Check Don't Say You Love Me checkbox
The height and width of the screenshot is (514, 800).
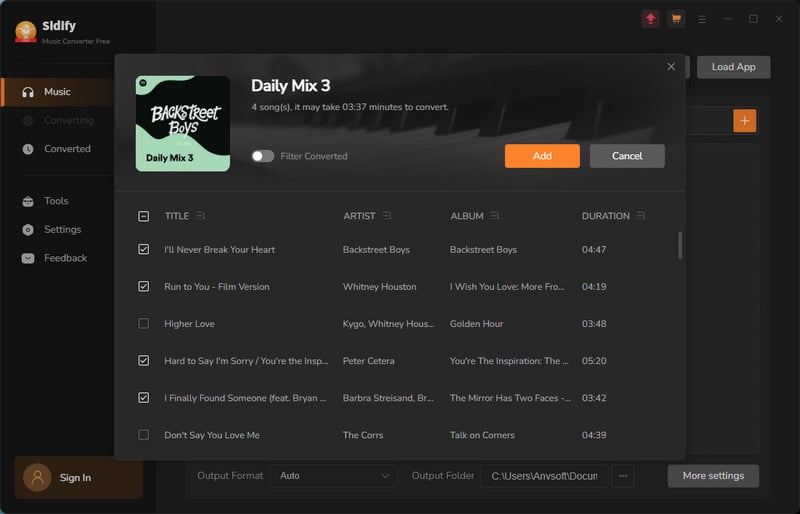point(144,435)
